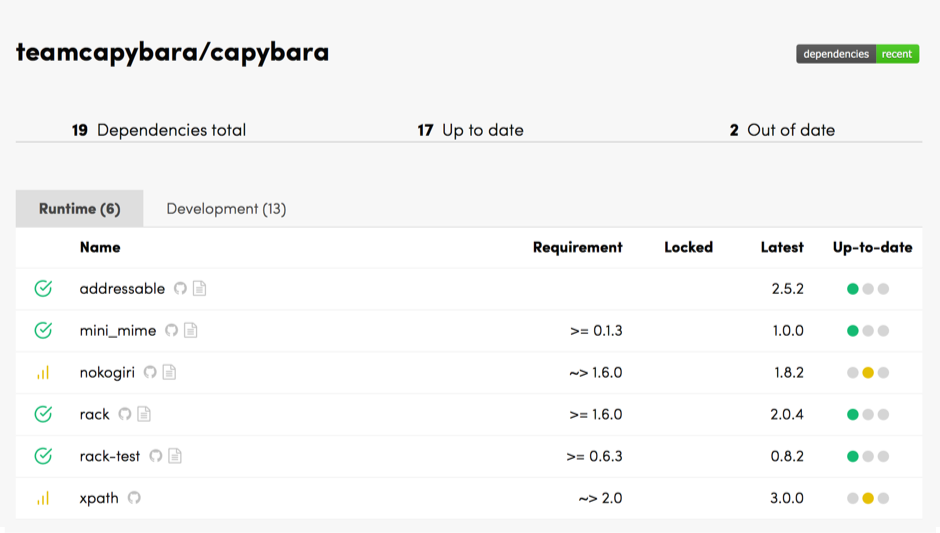
Task: Switch to the Runtime (6) tab
Action: coord(79,209)
